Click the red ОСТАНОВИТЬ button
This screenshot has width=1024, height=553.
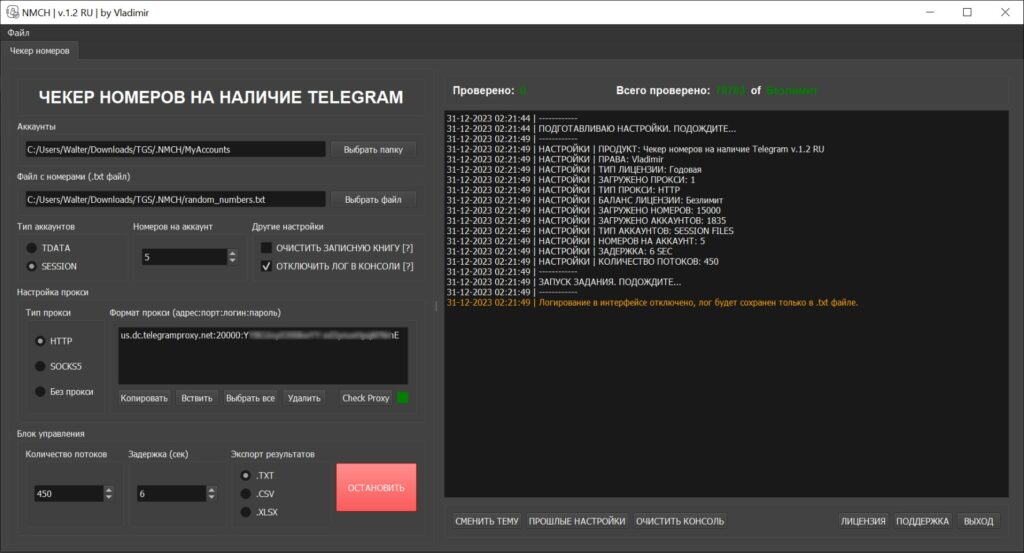(376, 488)
